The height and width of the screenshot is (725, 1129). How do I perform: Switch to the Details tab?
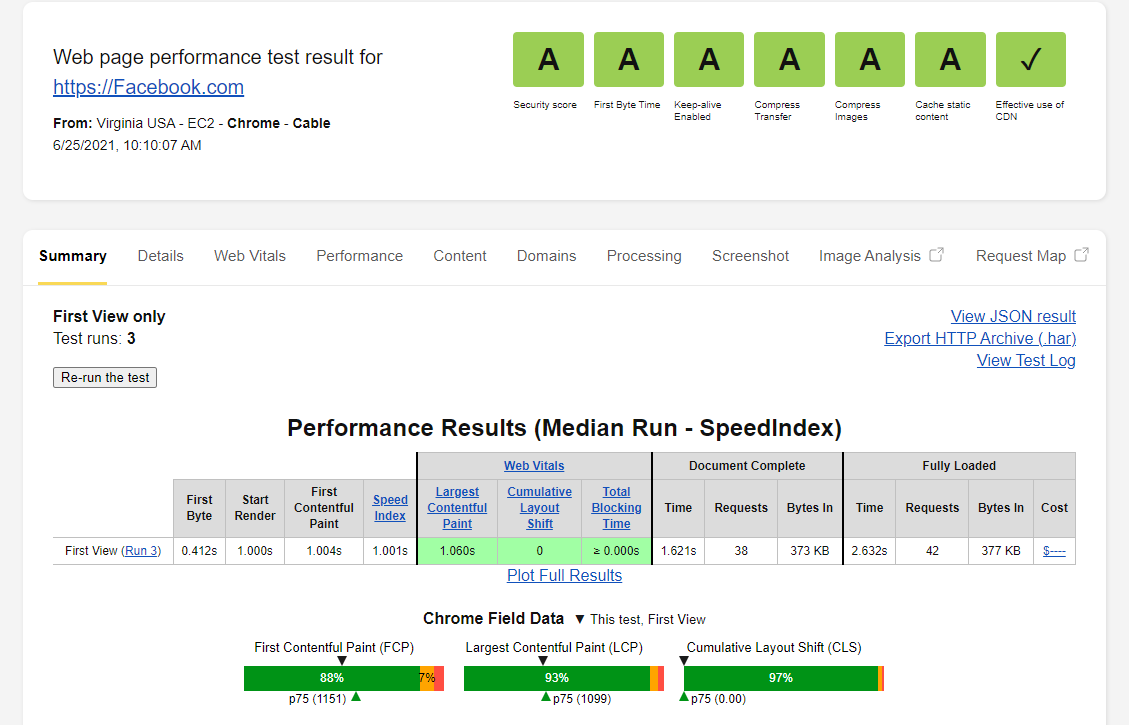point(161,256)
